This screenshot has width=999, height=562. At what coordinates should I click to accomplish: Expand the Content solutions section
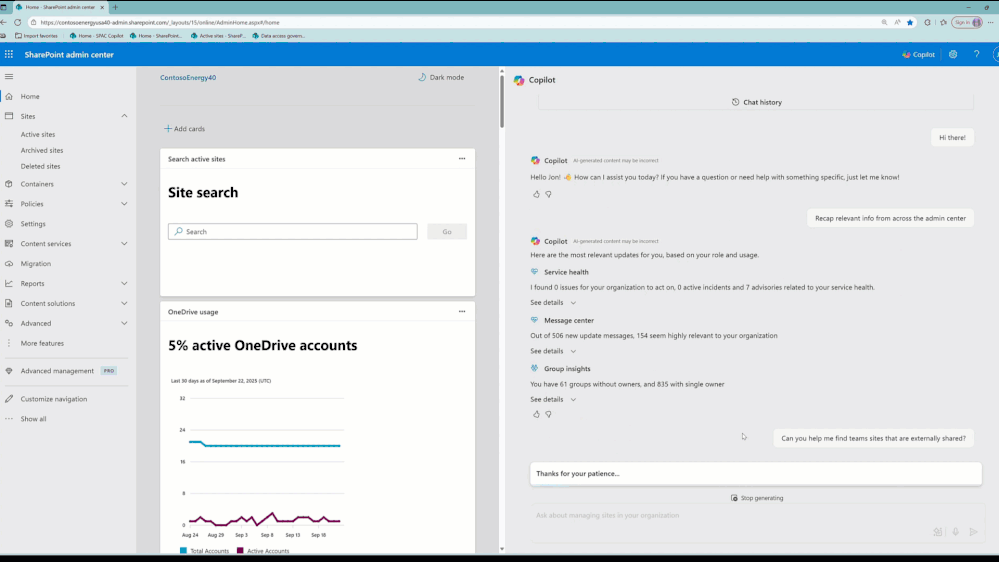click(x=124, y=303)
